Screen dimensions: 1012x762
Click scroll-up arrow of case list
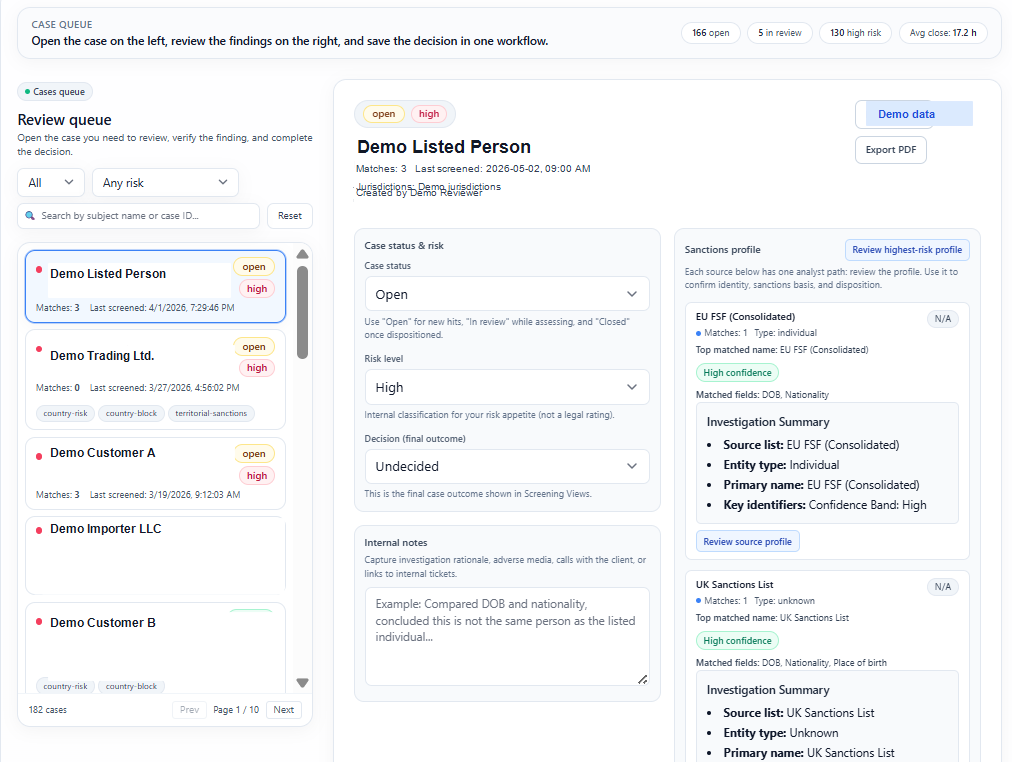coord(302,254)
